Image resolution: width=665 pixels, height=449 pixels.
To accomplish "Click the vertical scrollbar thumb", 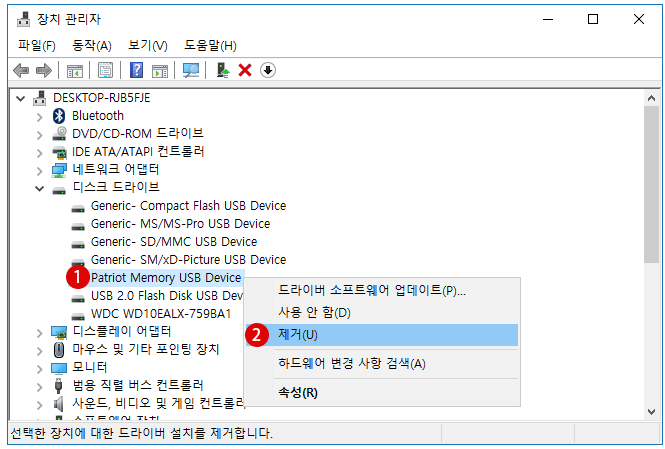I will [651, 184].
